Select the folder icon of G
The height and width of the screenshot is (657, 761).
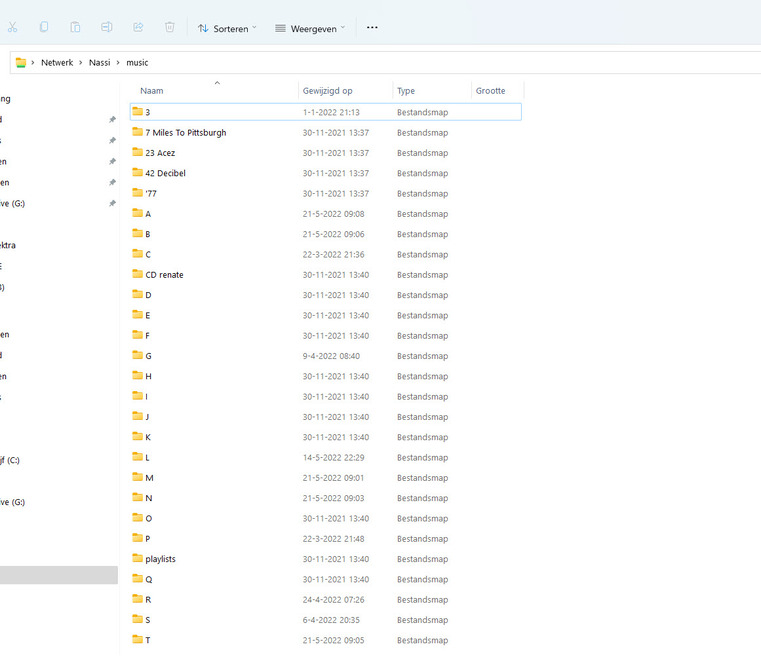tap(137, 356)
